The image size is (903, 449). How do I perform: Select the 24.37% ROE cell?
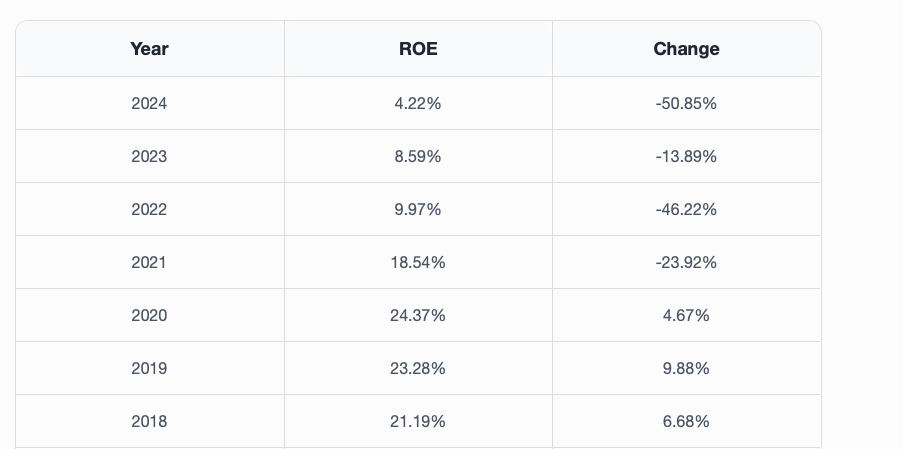[418, 315]
